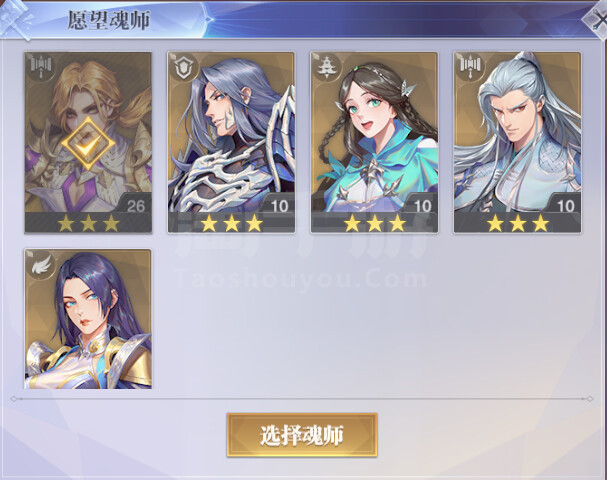This screenshot has width=607, height=480.
Task: Click level 10 badge on purple-haired hero
Action: [278, 206]
